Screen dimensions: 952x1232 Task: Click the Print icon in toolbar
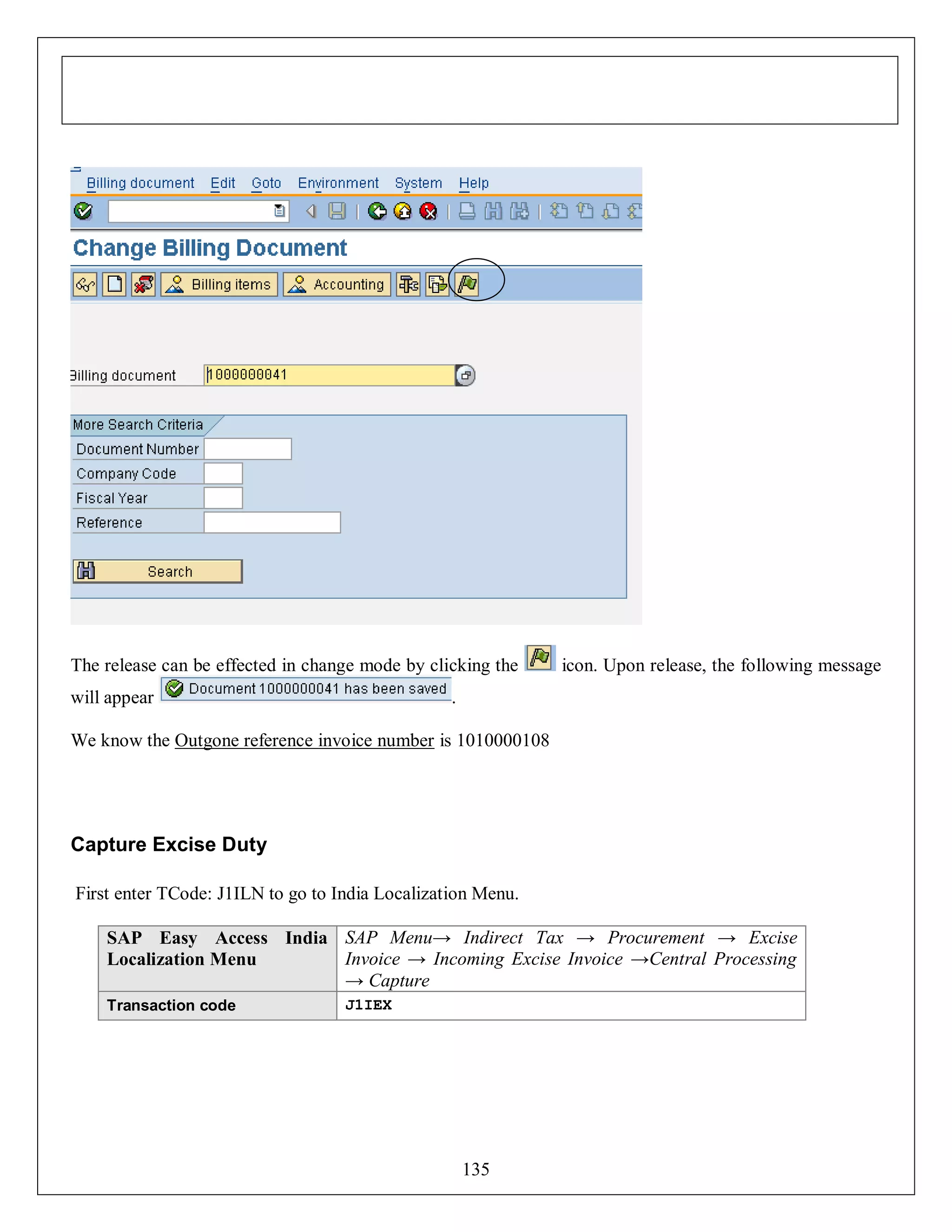(467, 212)
